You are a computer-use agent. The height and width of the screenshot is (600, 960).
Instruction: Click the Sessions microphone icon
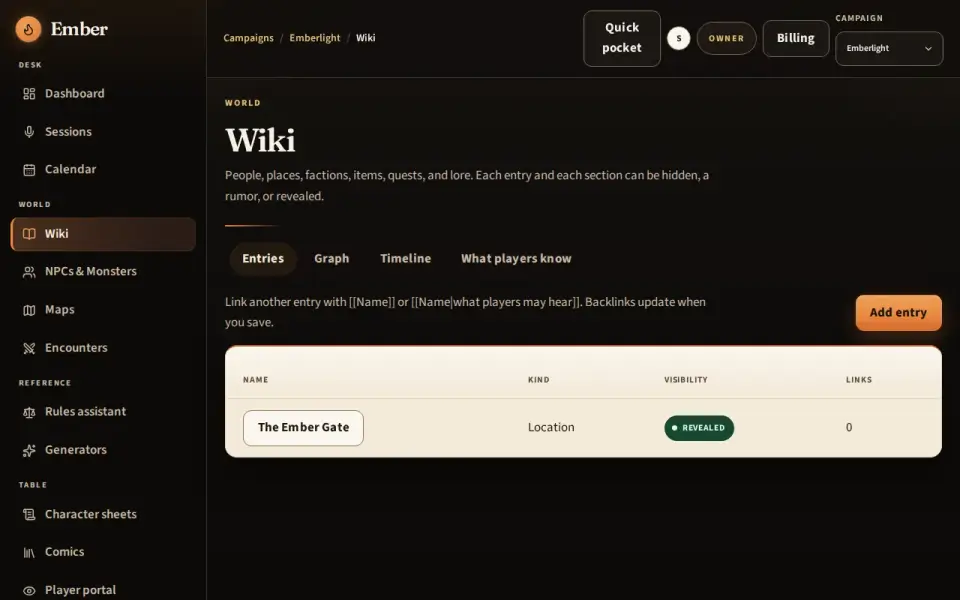pyautogui.click(x=29, y=132)
